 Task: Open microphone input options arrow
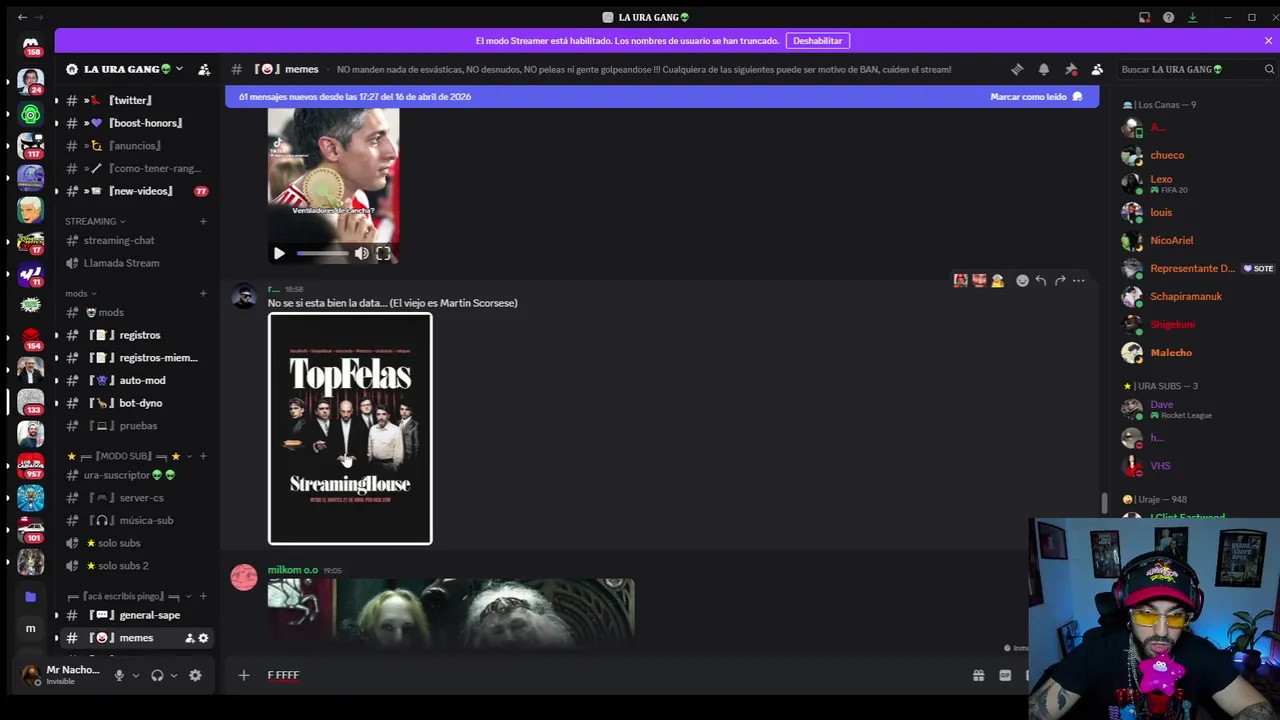tap(136, 675)
